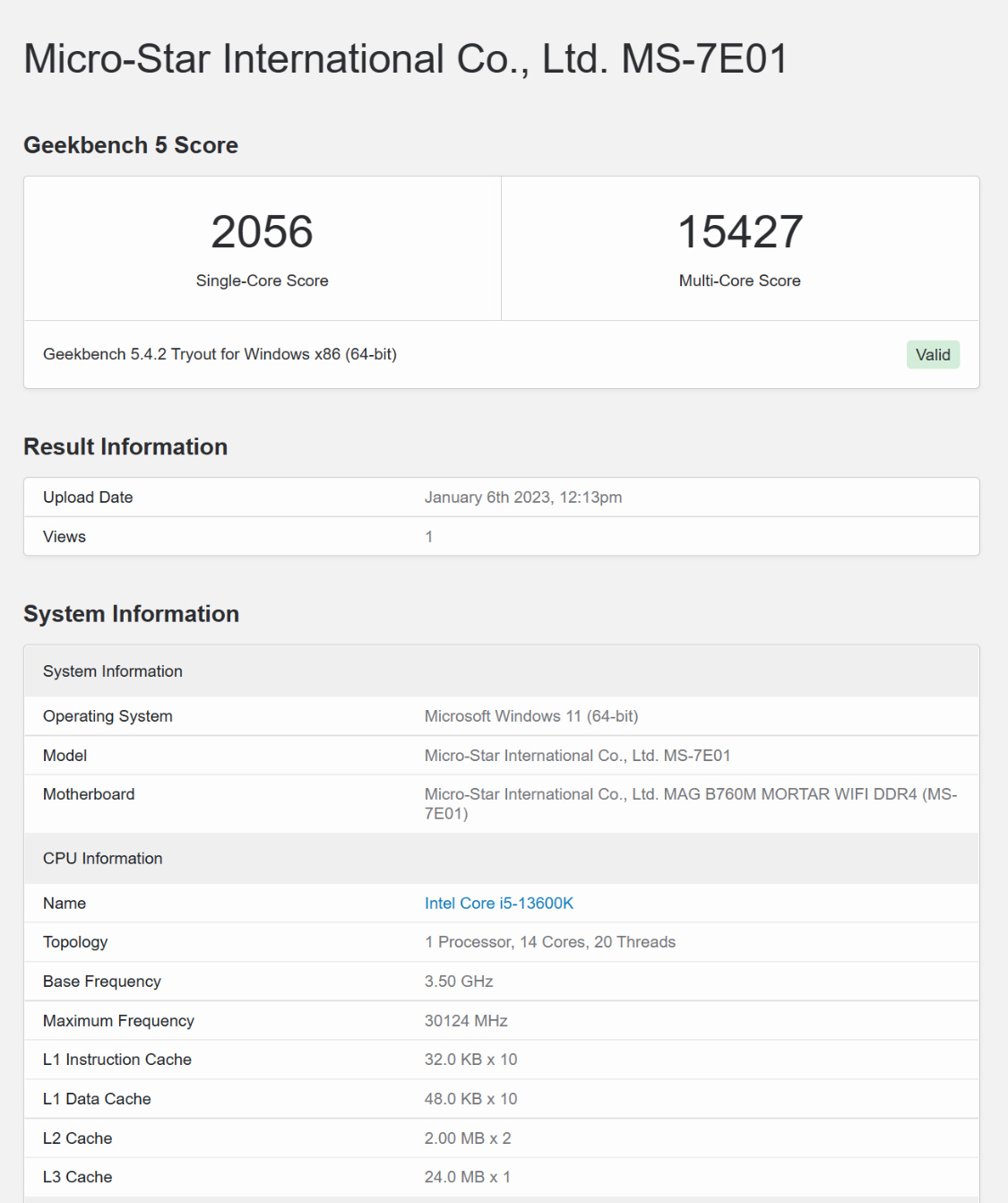1008x1203 pixels.
Task: Click the L1 Data Cache label
Action: [x=97, y=1099]
